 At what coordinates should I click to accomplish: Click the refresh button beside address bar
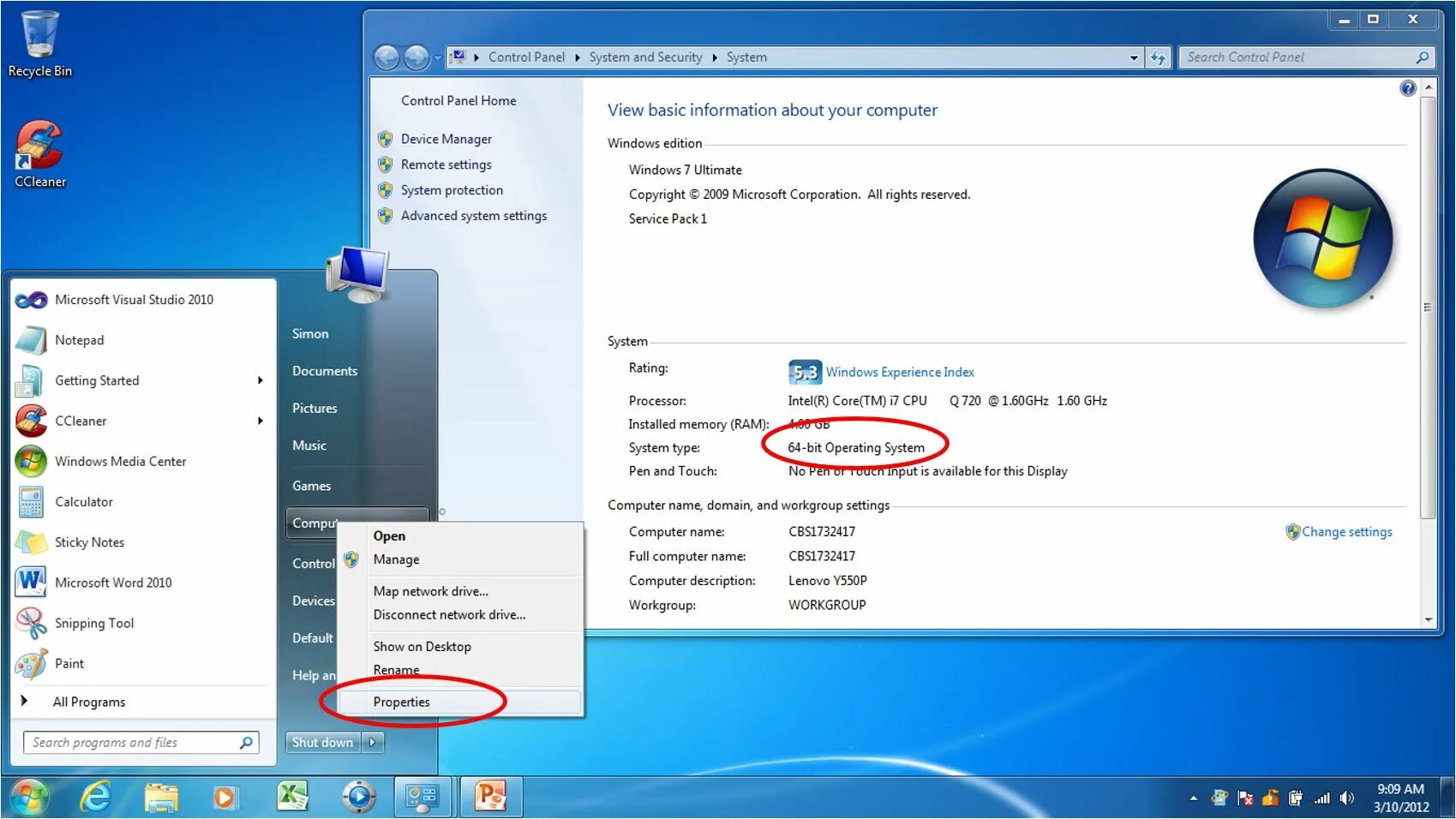(x=1159, y=57)
